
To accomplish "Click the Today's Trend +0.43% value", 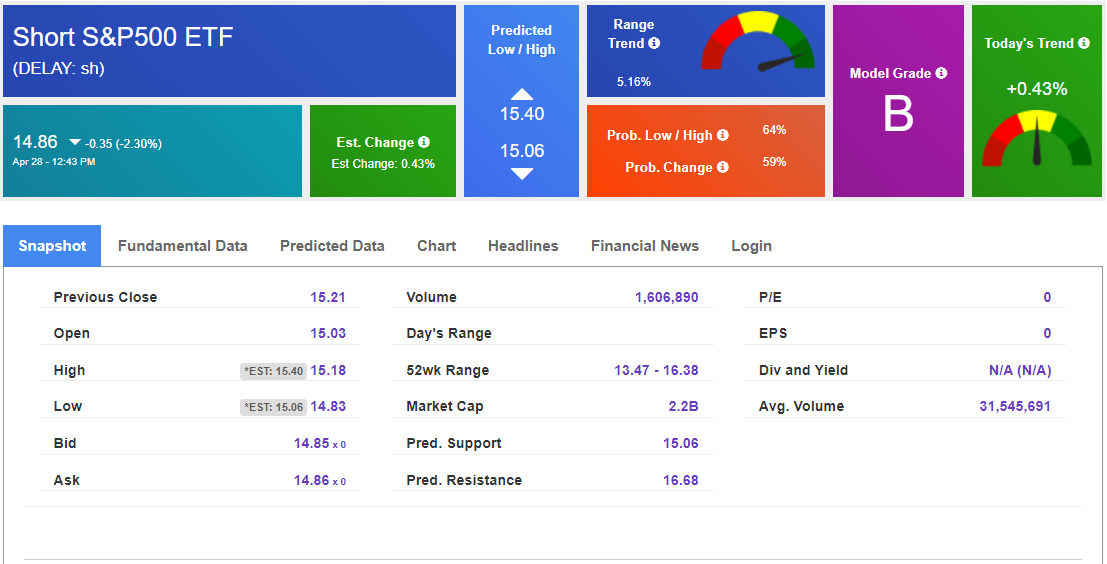I will click(1036, 89).
